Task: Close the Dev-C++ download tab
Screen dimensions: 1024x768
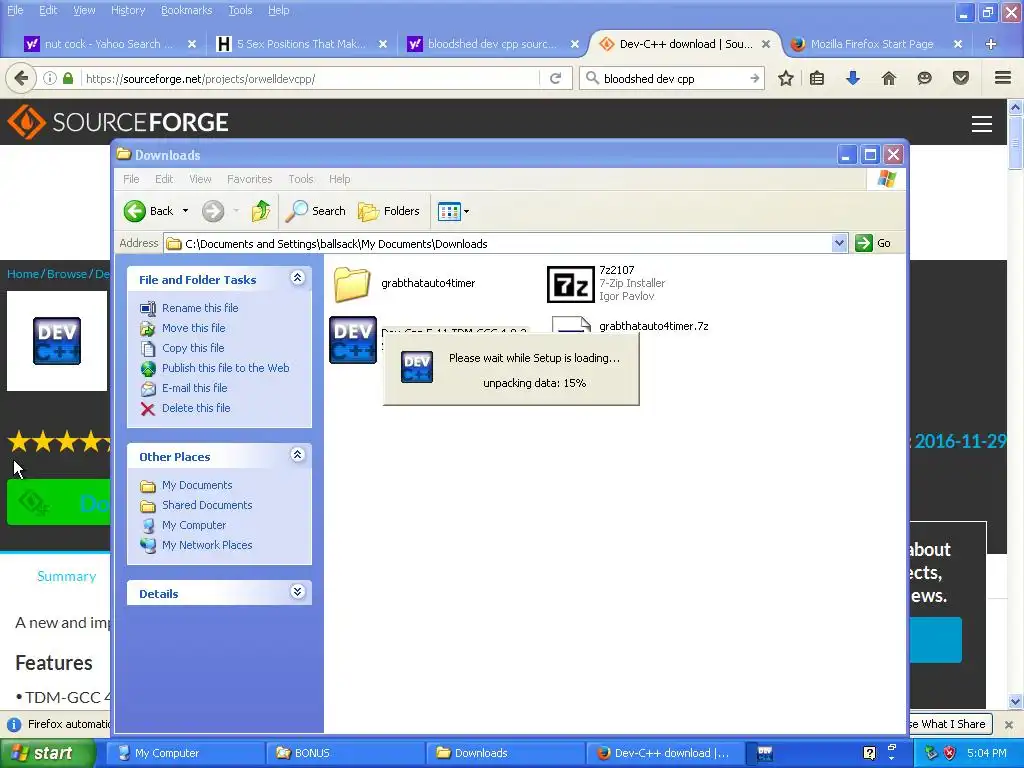Action: coord(766,44)
